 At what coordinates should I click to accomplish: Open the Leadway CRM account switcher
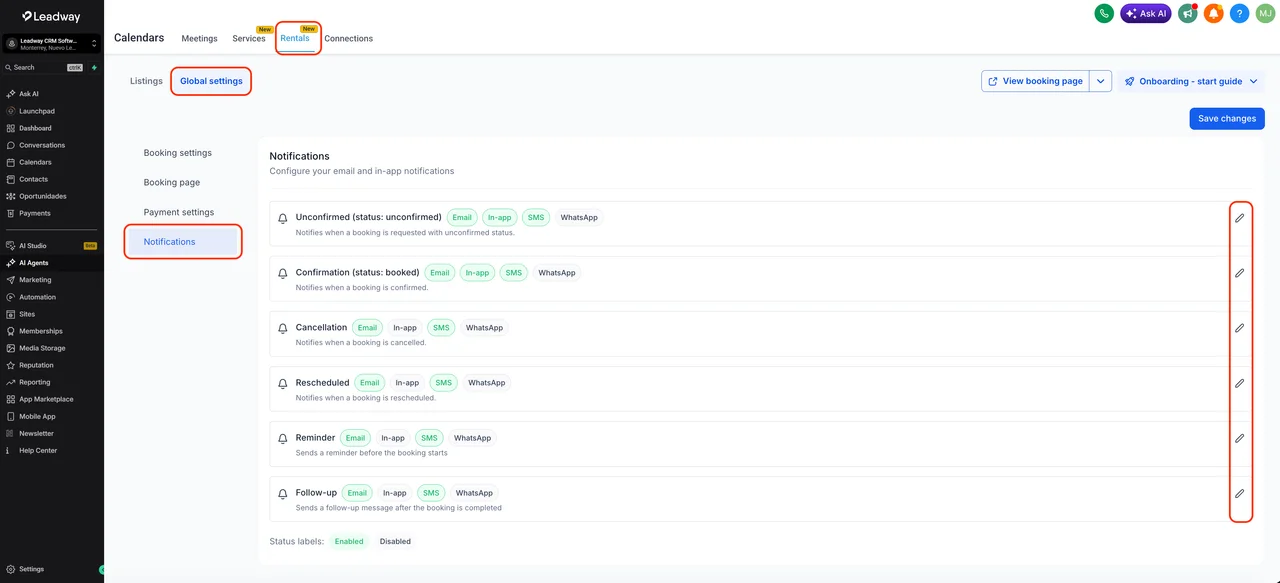pyautogui.click(x=52, y=44)
